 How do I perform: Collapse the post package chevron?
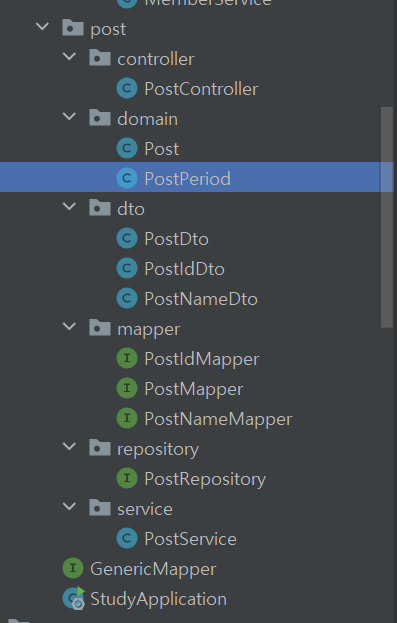pyautogui.click(x=42, y=27)
